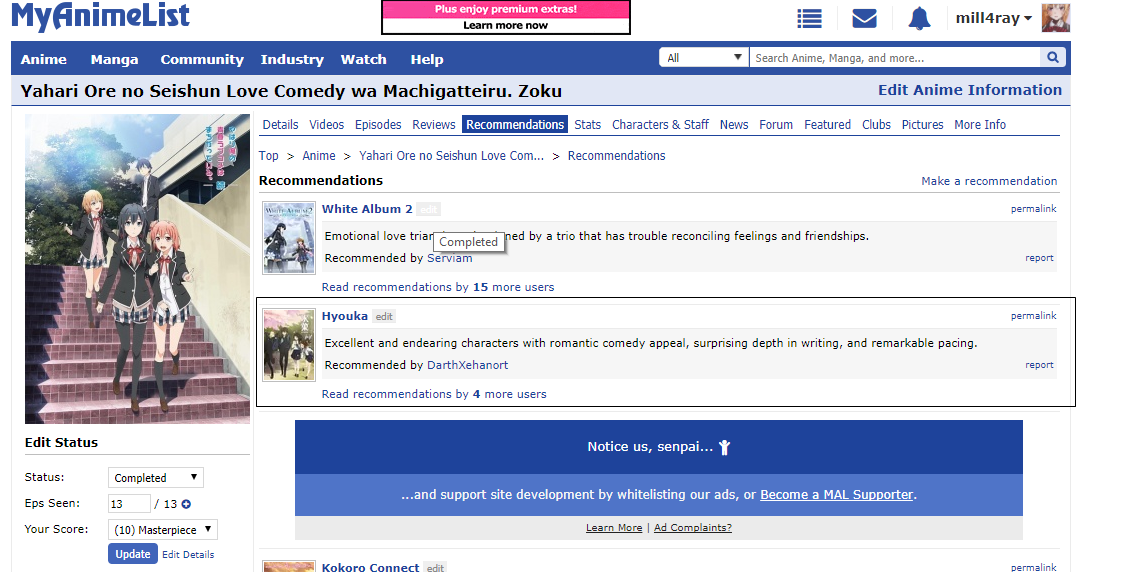Click the Top breadcrumb link
The image size is (1134, 572).
tap(268, 155)
